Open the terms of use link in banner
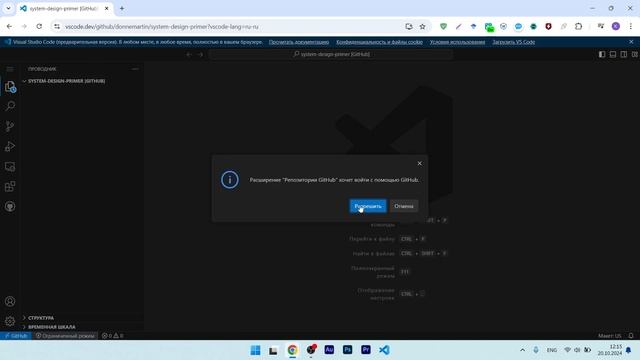Image resolution: width=640 pixels, height=360 pixels. click(457, 42)
